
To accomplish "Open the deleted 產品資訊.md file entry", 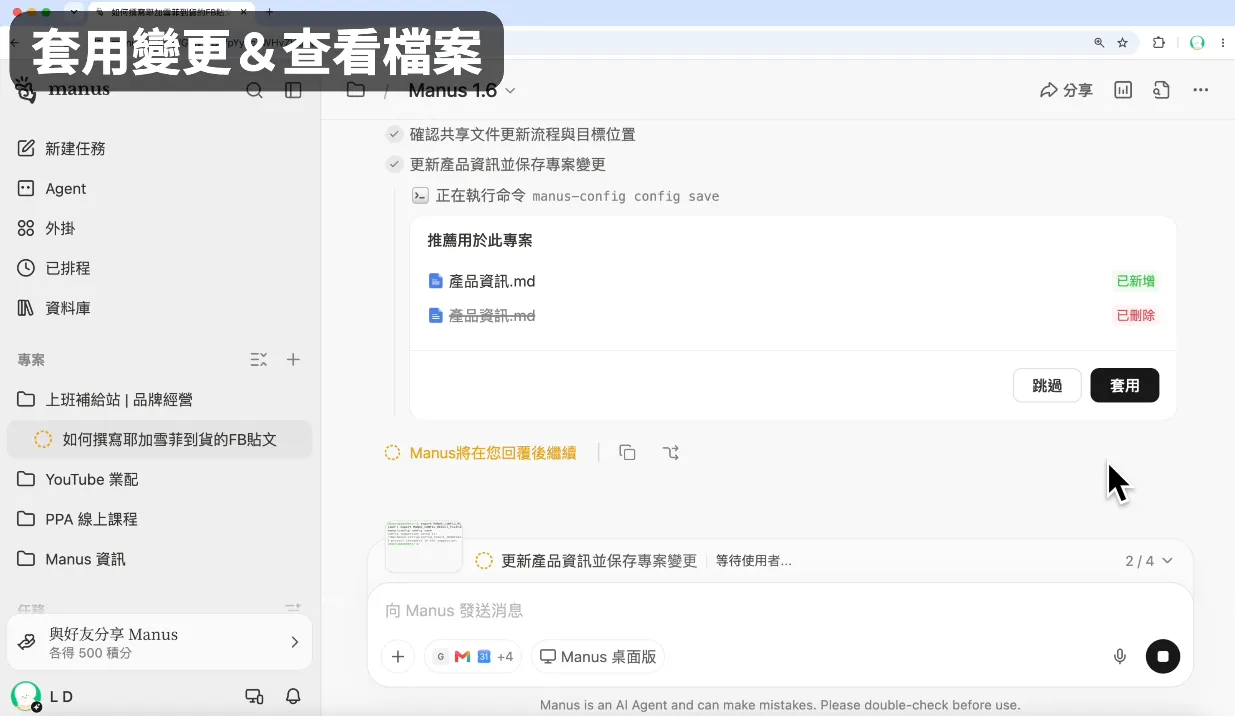I will tap(492, 315).
